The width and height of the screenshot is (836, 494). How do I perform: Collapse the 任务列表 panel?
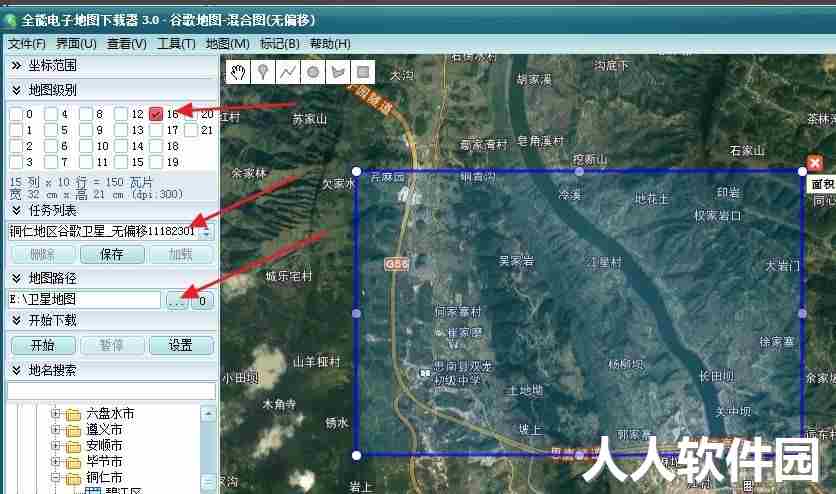(17, 210)
